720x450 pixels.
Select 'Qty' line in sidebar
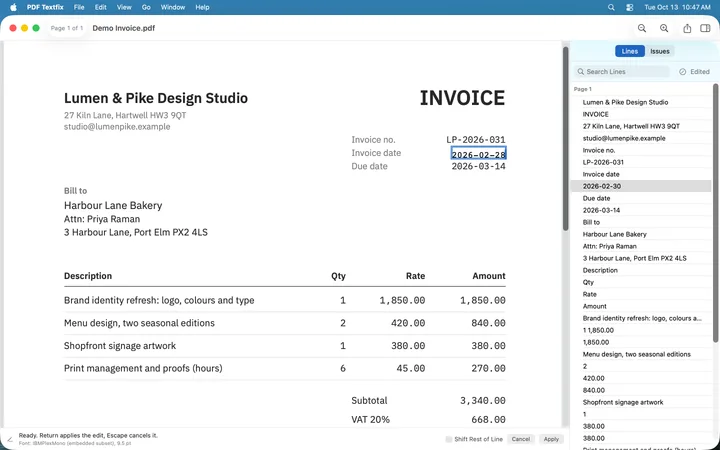click(x=641, y=282)
